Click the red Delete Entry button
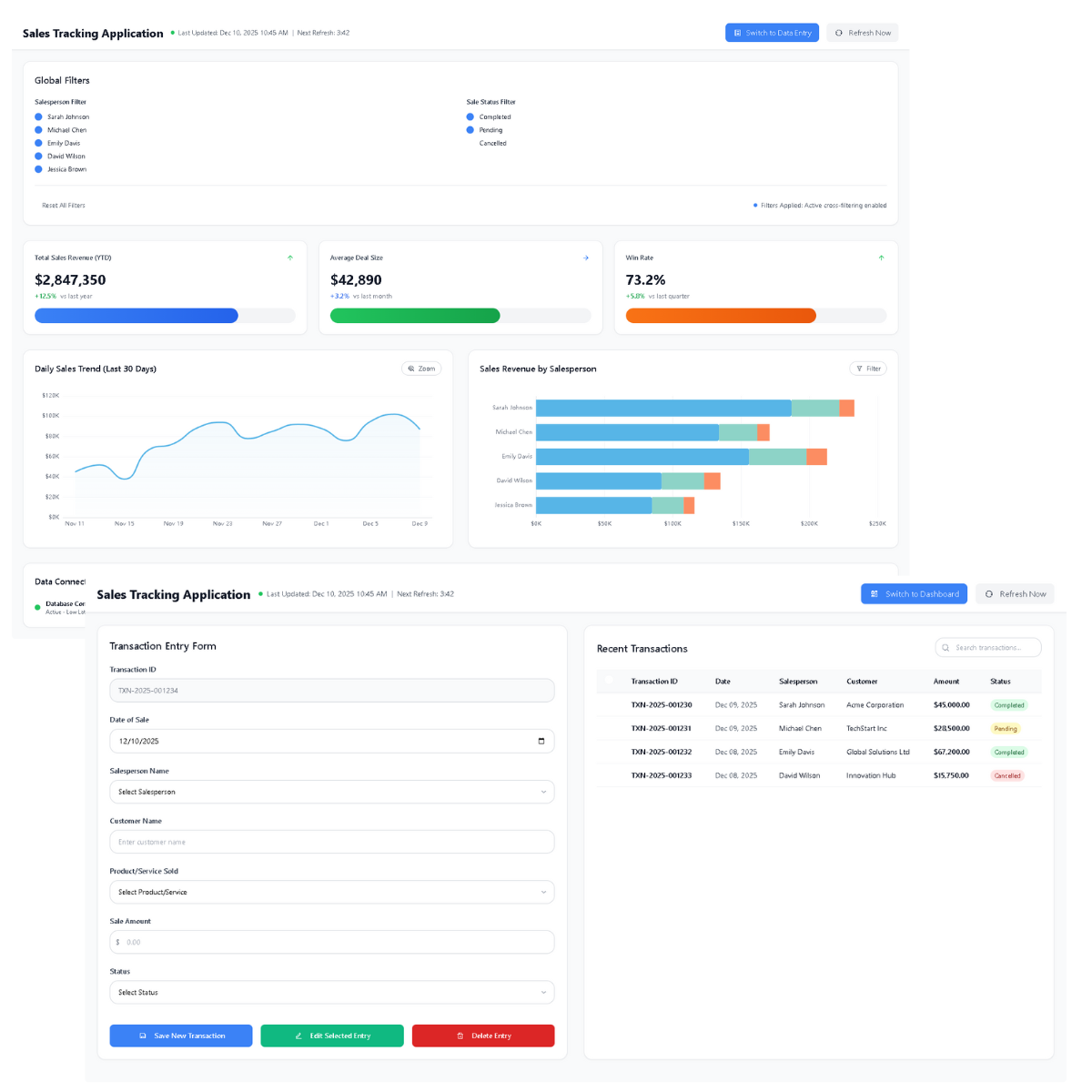This screenshot has width=1092, height=1092. tap(482, 1036)
